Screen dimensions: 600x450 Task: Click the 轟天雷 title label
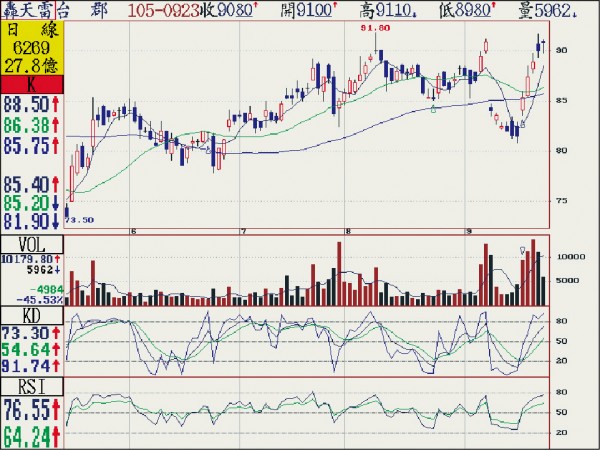tap(28, 10)
